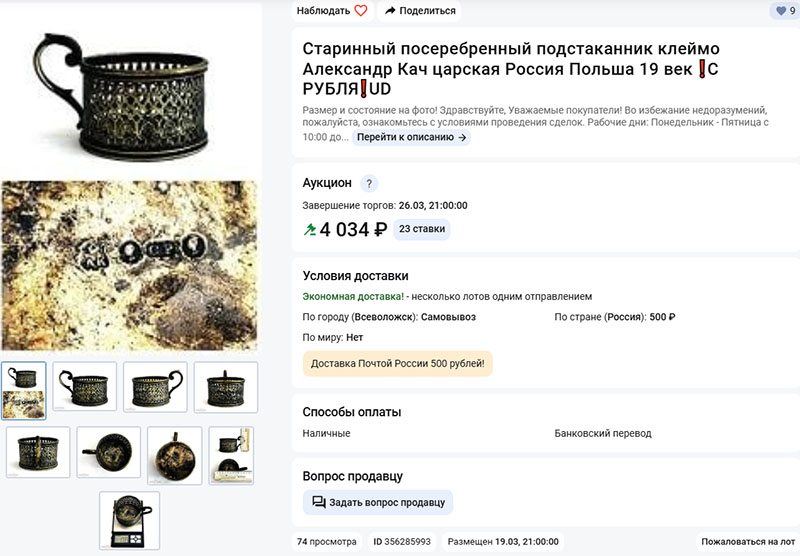Select thumbnail showing handle on right side
Image resolution: width=800 pixels, height=556 pixels.
(x=155, y=387)
